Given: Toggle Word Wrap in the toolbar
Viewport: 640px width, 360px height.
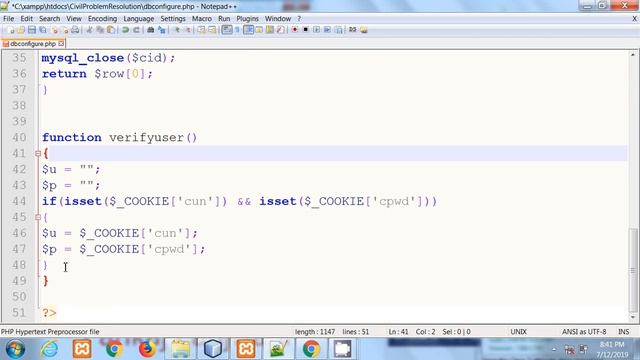Looking at the screenshot, I should 227,30.
